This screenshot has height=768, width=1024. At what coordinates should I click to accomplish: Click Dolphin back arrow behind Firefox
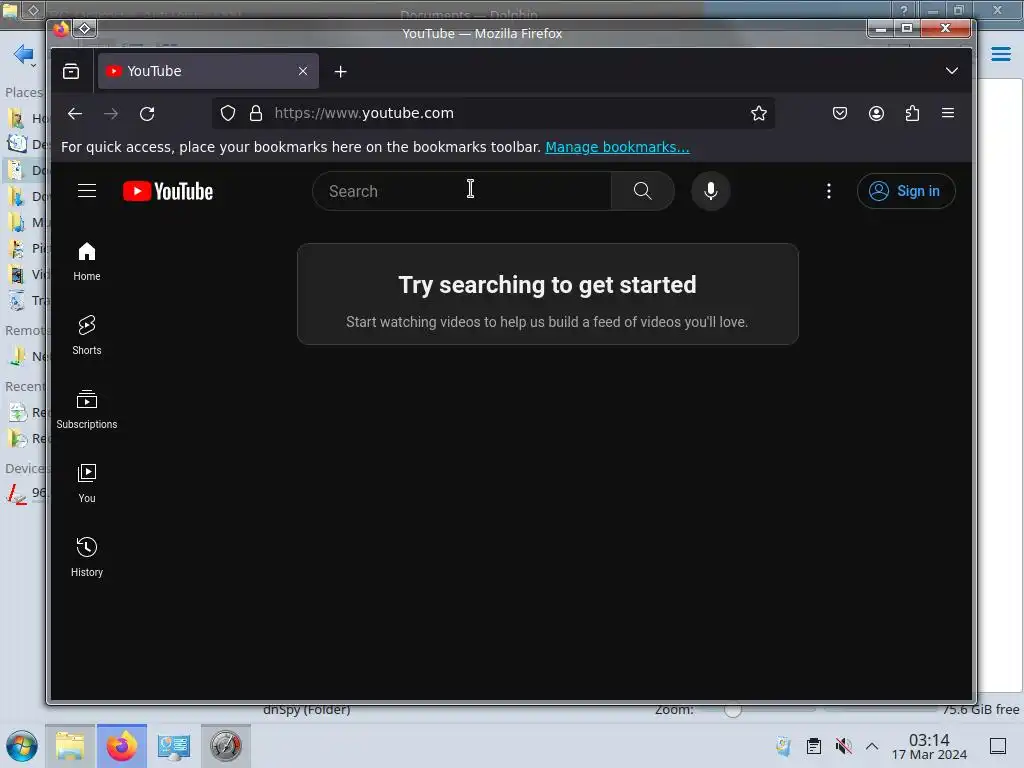24,54
